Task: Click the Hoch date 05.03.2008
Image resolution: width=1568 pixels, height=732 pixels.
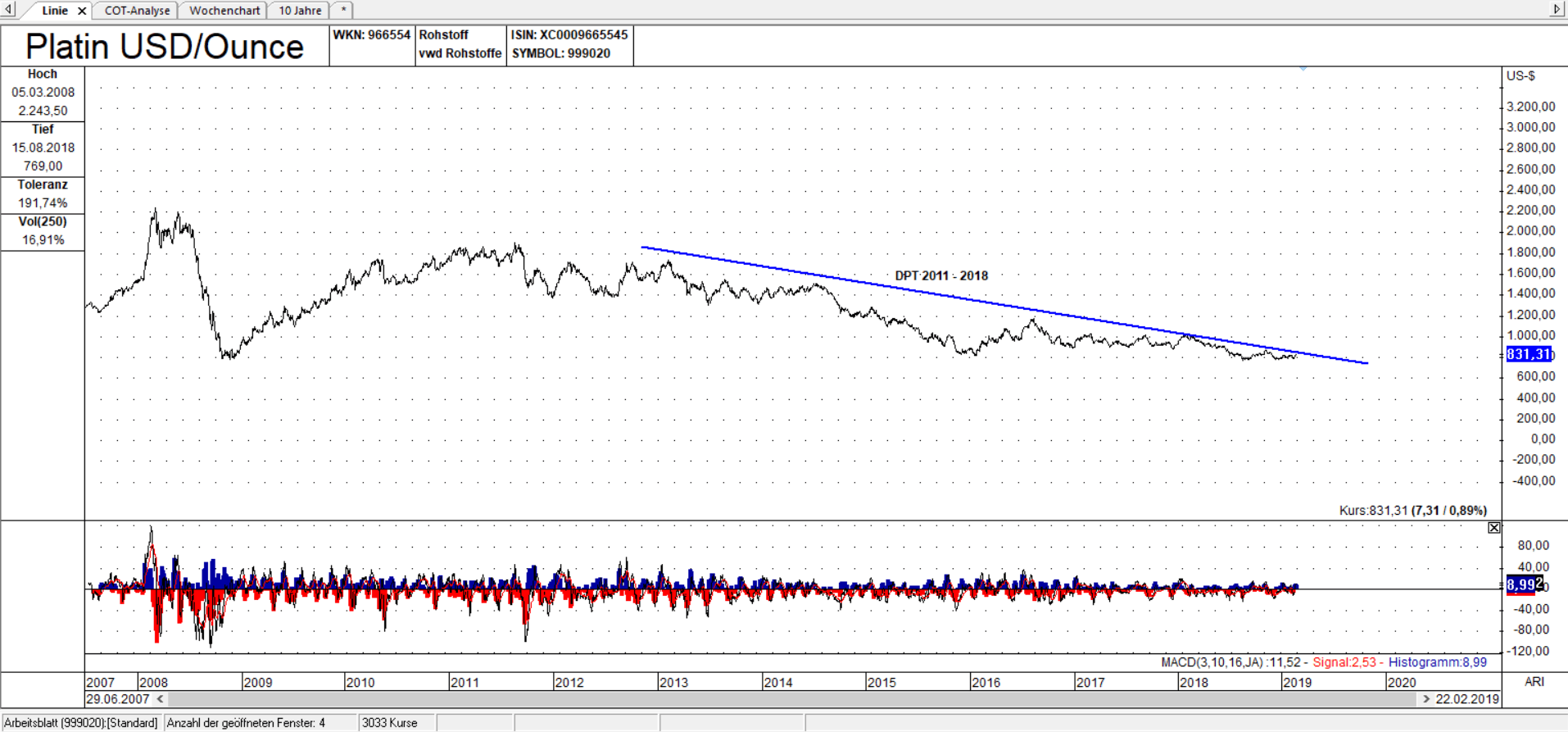Action: click(x=43, y=92)
